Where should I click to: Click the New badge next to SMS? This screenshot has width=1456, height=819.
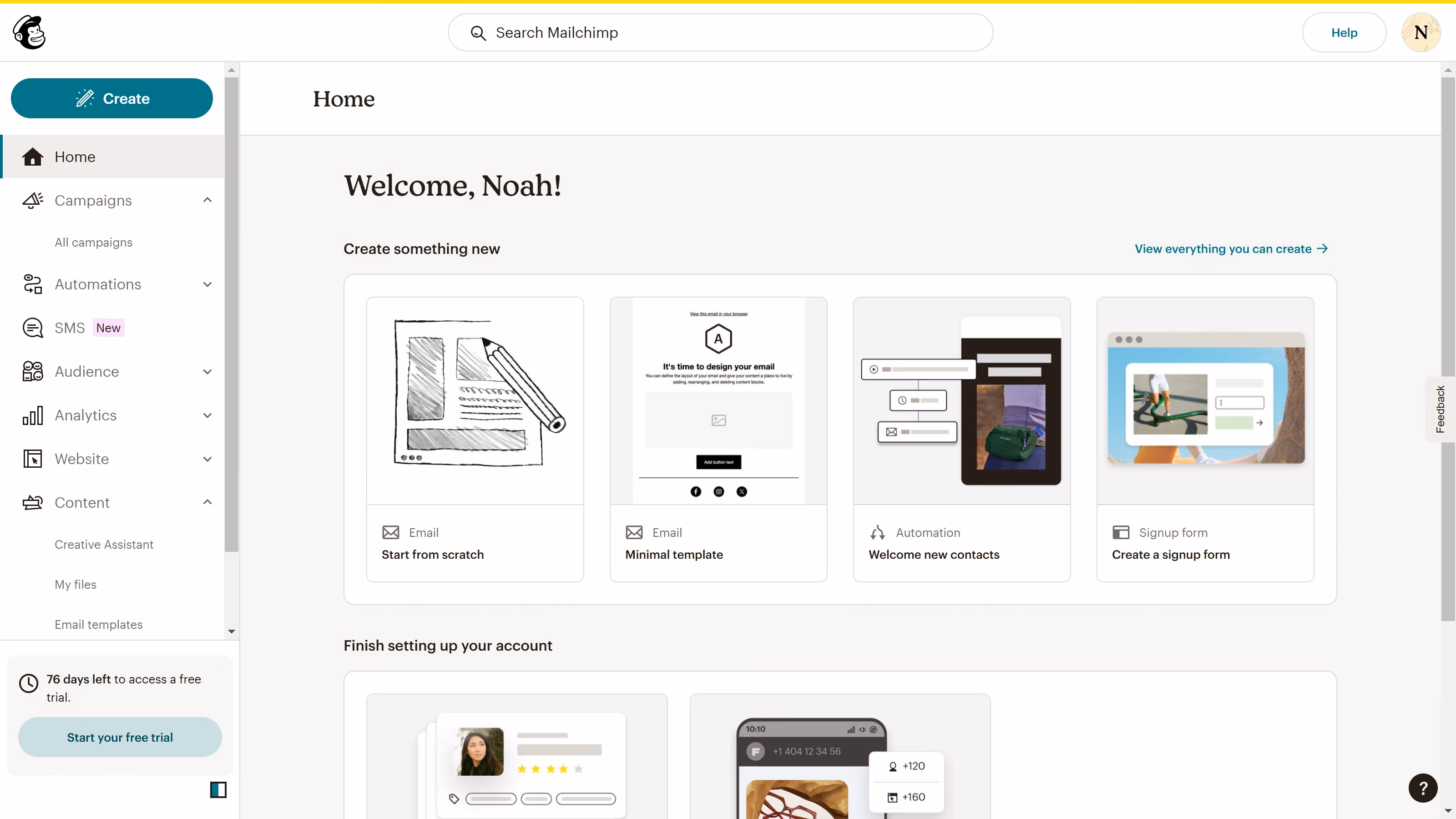[108, 328]
